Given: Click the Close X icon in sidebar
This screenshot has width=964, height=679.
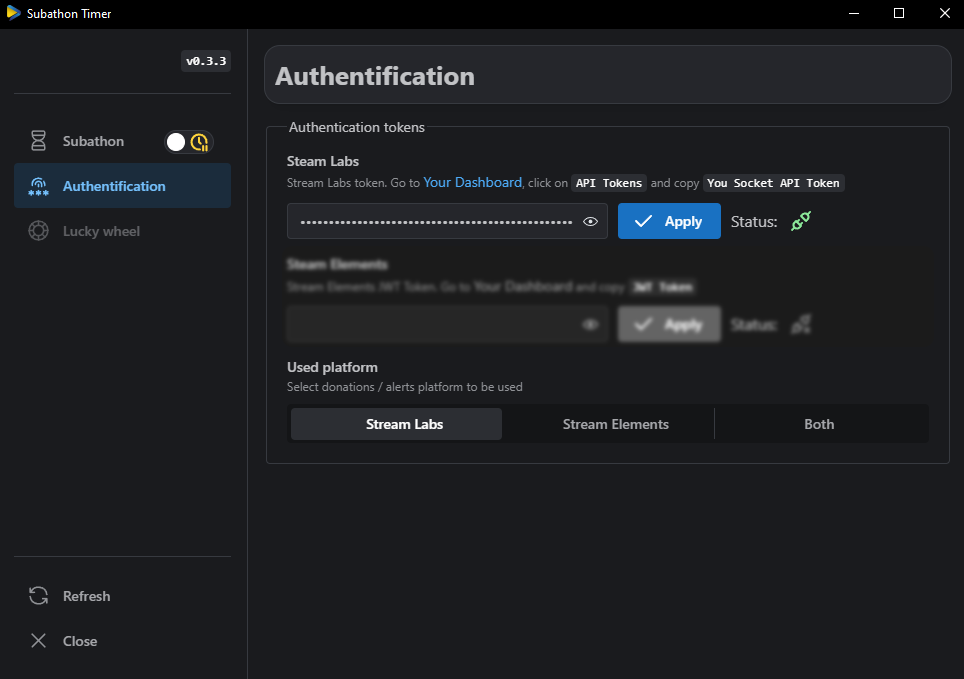Looking at the screenshot, I should 38,641.
